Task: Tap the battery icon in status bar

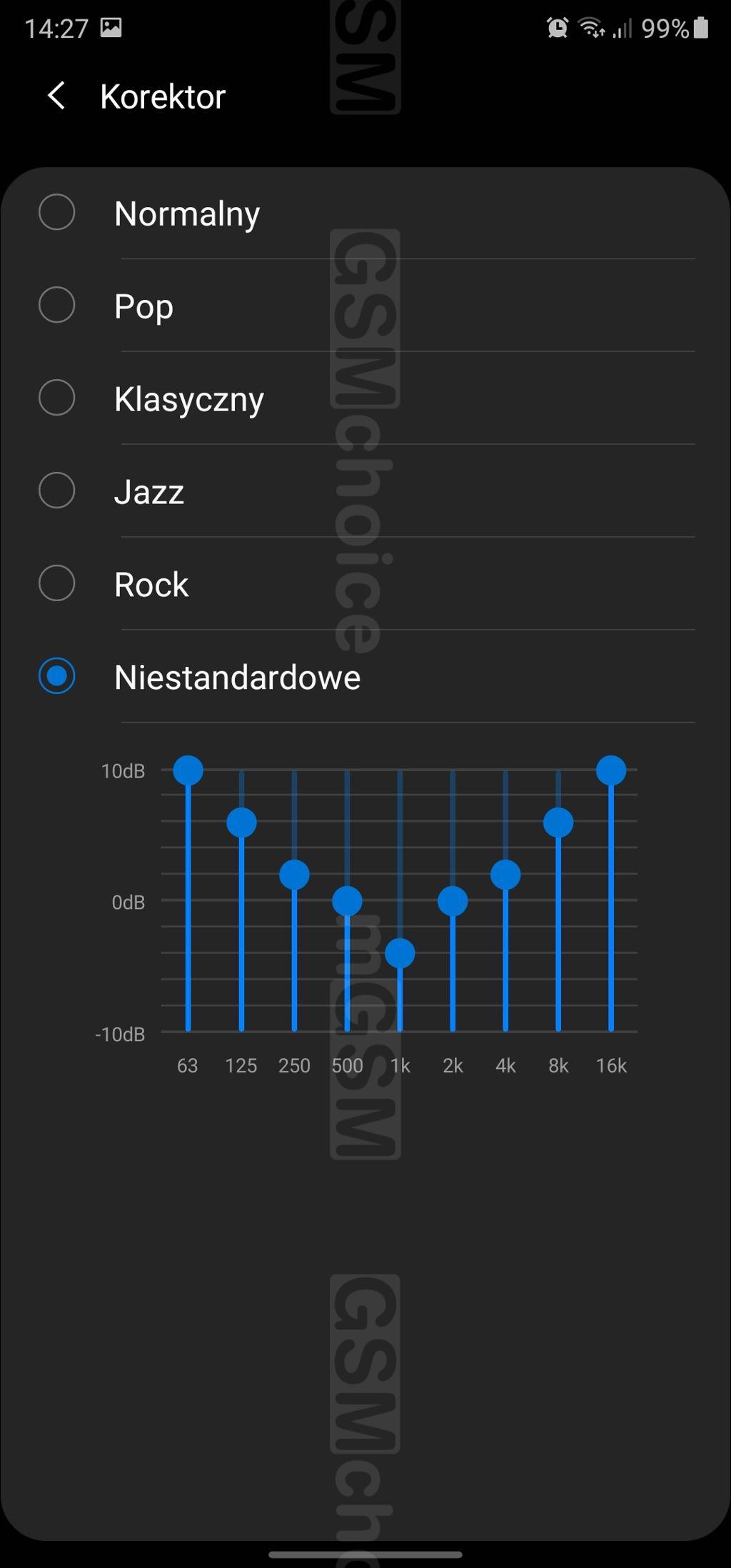Action: 701,28
